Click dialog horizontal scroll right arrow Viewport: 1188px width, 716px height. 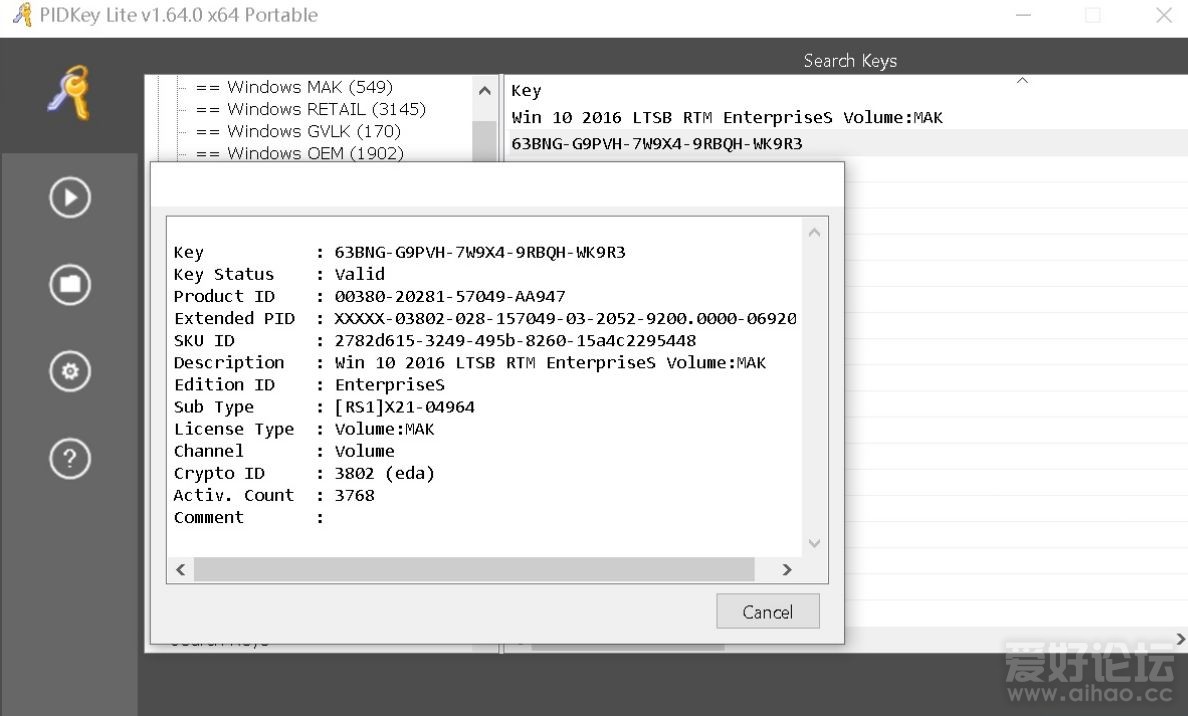click(x=786, y=570)
